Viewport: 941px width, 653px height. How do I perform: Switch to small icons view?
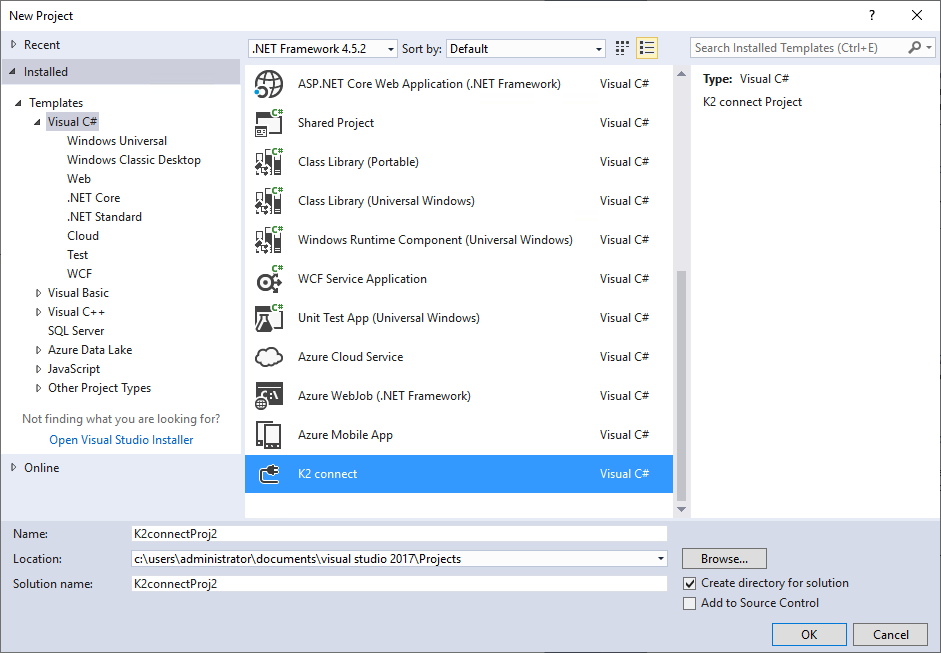coord(622,48)
